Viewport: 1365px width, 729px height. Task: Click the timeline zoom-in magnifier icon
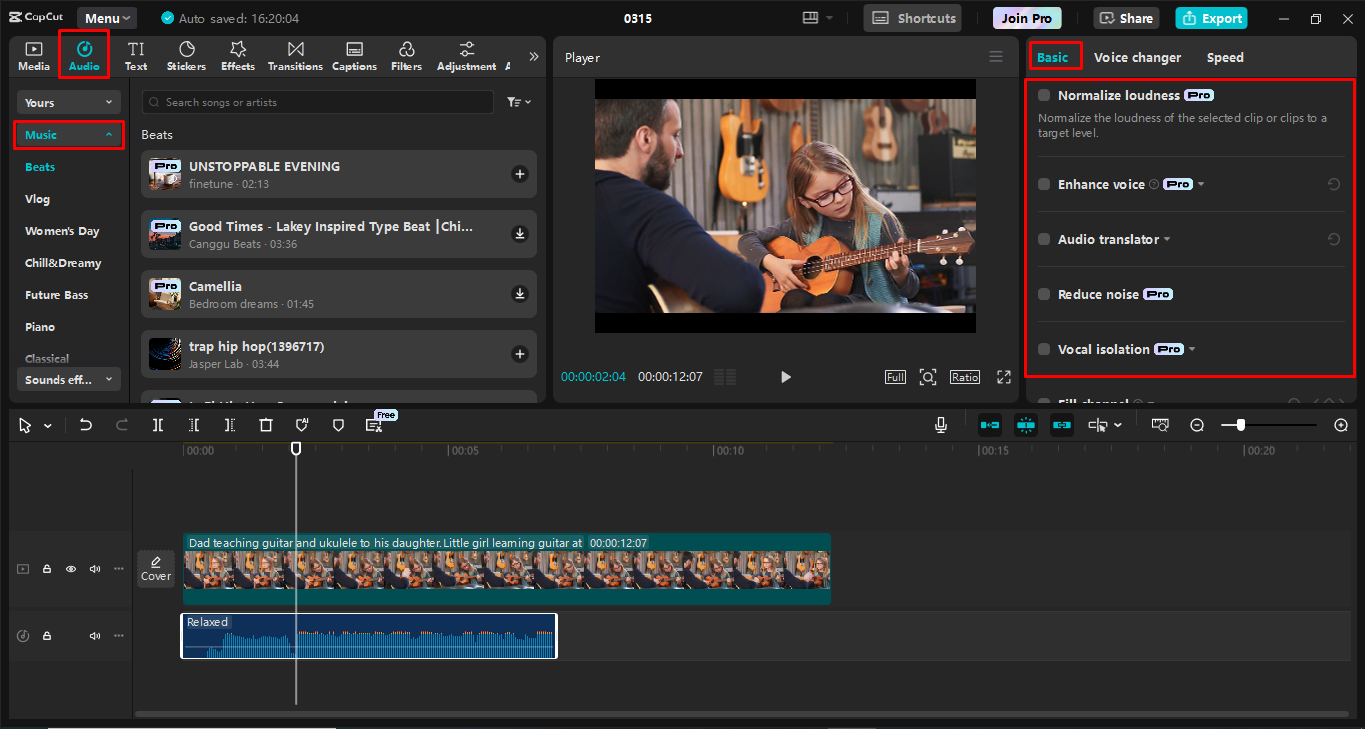[x=1341, y=424]
